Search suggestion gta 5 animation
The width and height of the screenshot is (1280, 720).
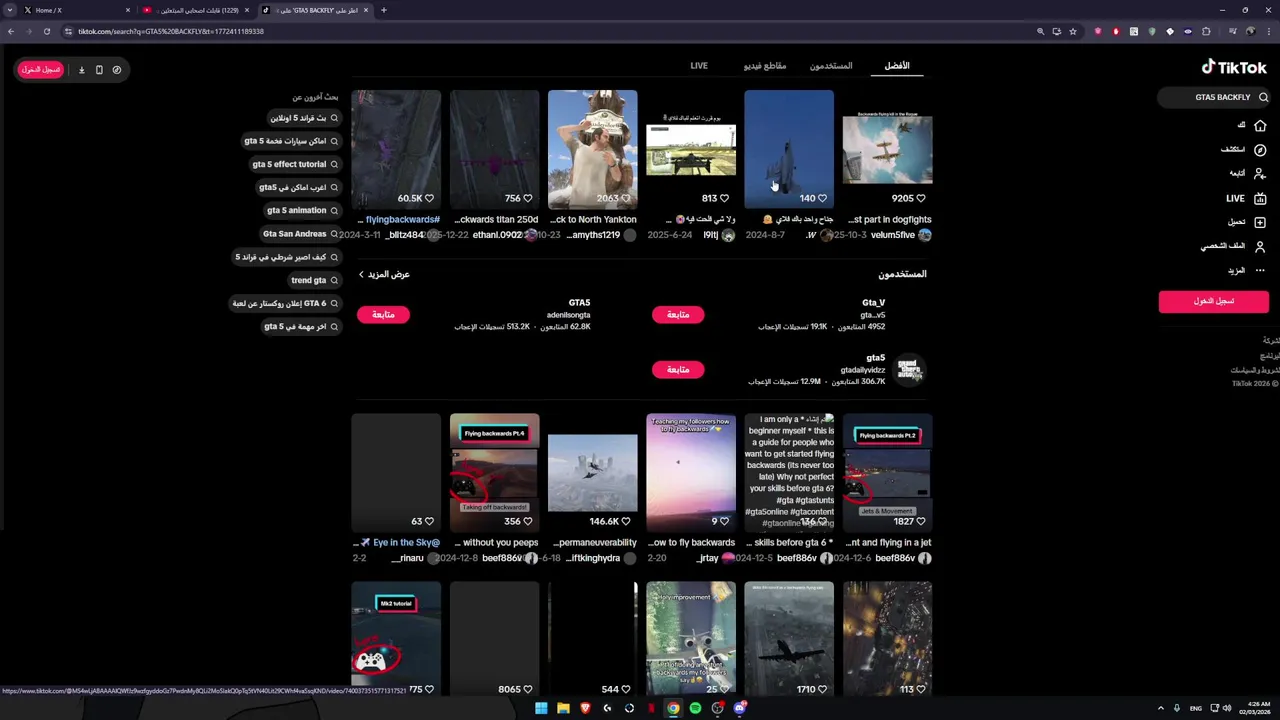point(302,211)
